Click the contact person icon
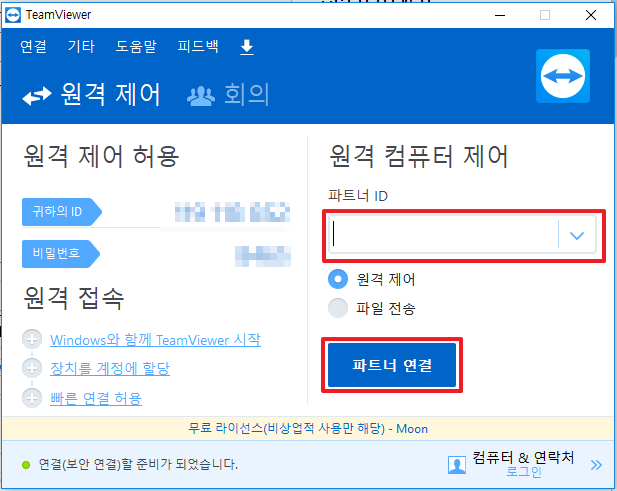 click(x=457, y=465)
